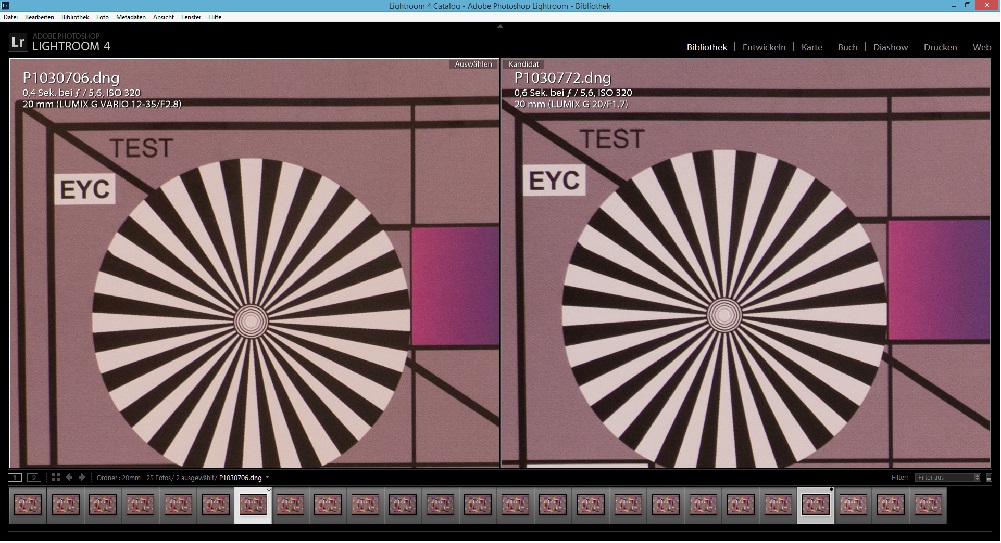1001x543 pixels.
Task: Click the P1030772.dng filename overlay
Action: click(x=562, y=78)
